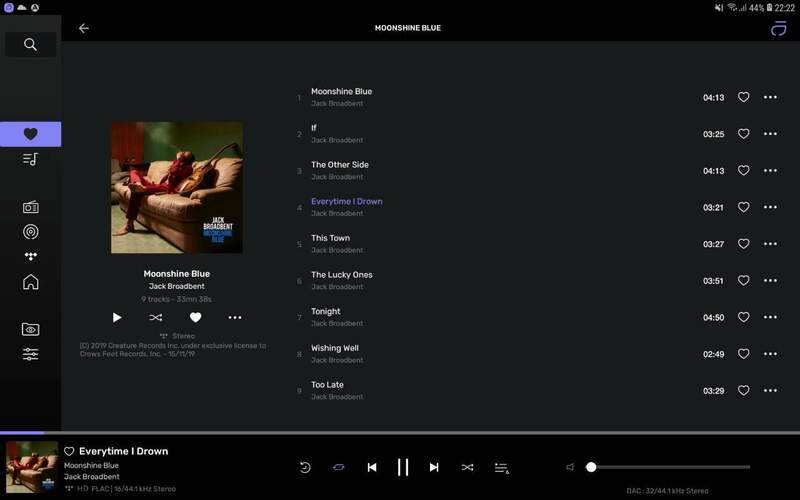The height and width of the screenshot is (500, 800).
Task: Open Jack Broadbent link in player bar
Action: click(92, 477)
